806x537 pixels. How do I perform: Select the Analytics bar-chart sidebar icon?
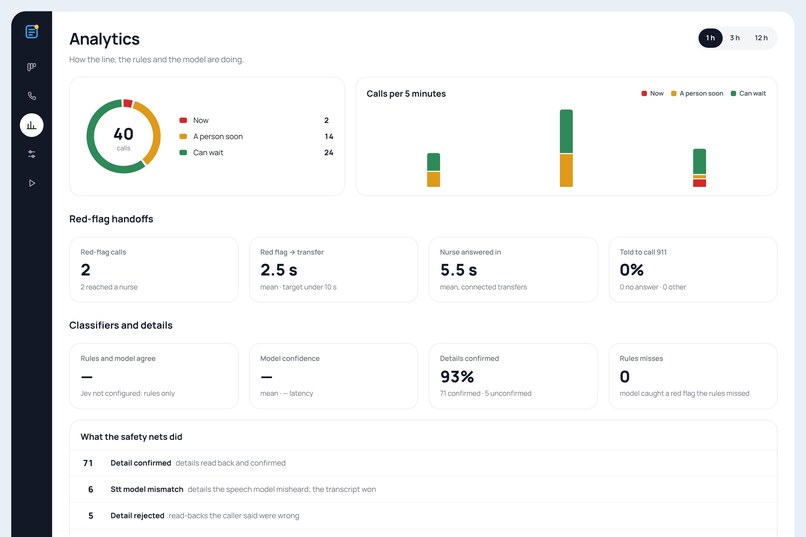tap(32, 125)
